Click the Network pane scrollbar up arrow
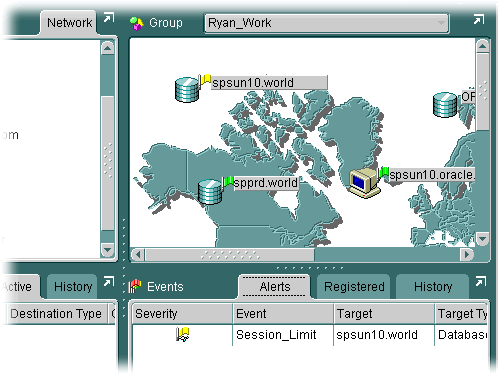Screen dimensions: 498x375 coord(107,48)
